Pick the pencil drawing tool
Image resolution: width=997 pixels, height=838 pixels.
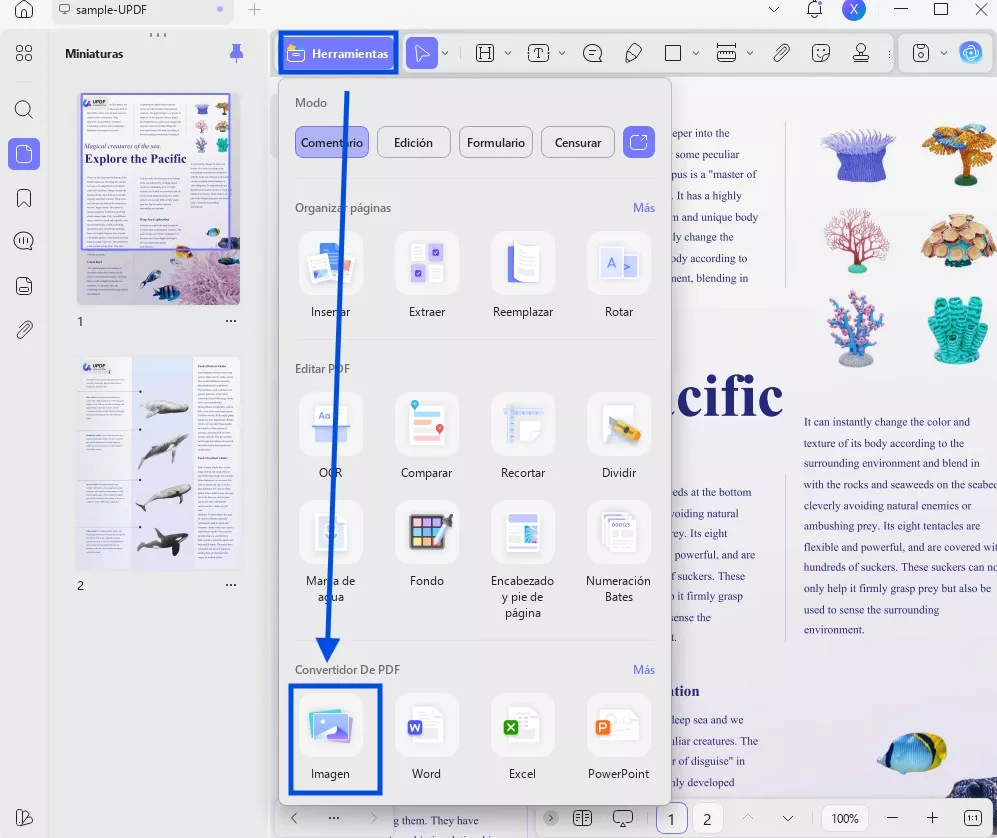point(633,53)
